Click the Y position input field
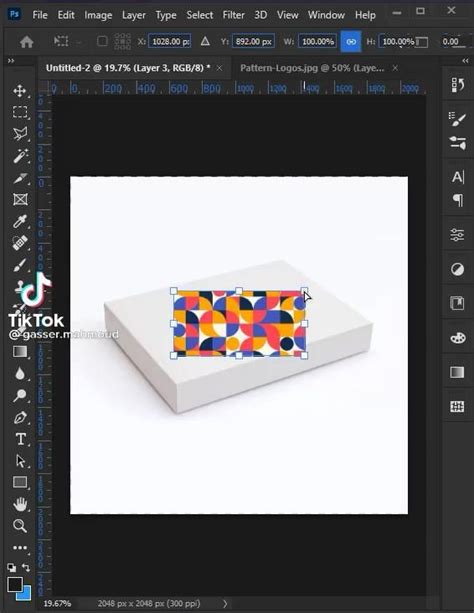This screenshot has width=474, height=613. click(253, 41)
